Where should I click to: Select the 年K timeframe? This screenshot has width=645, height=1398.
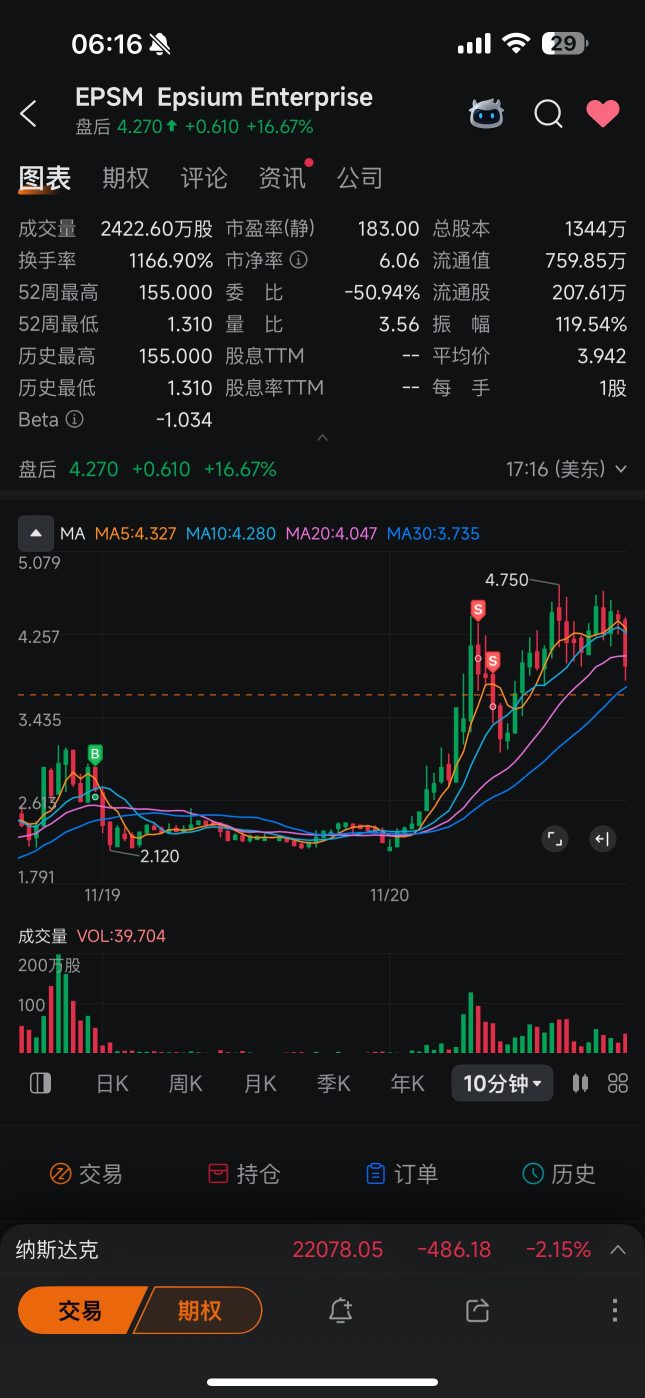tap(408, 1084)
